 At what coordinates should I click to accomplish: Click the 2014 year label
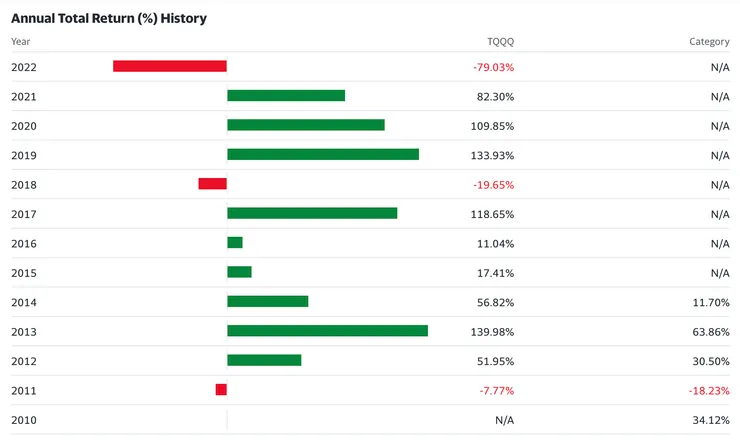(x=23, y=302)
